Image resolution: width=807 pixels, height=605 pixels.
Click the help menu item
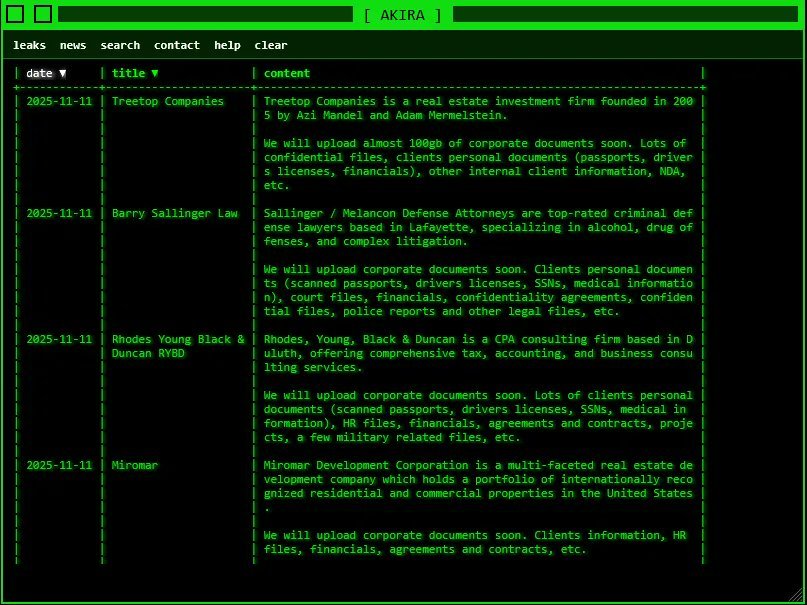pos(227,45)
